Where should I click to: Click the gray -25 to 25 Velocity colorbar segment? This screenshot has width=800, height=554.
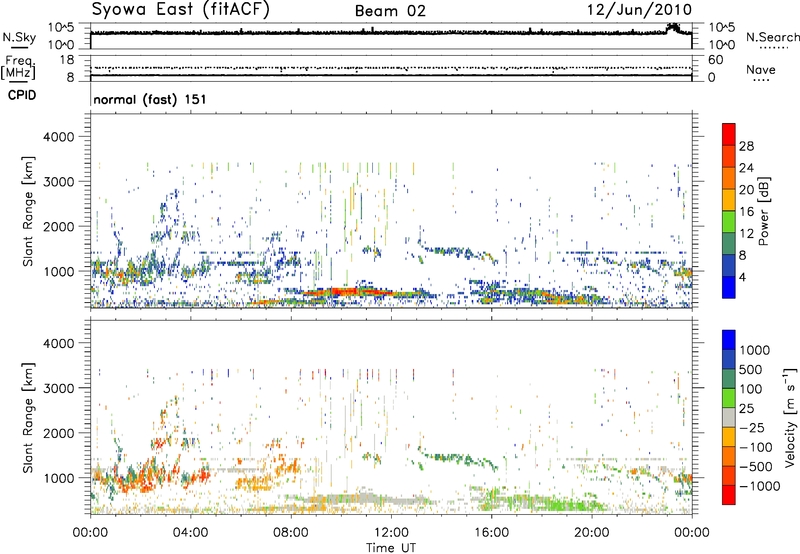tap(729, 418)
